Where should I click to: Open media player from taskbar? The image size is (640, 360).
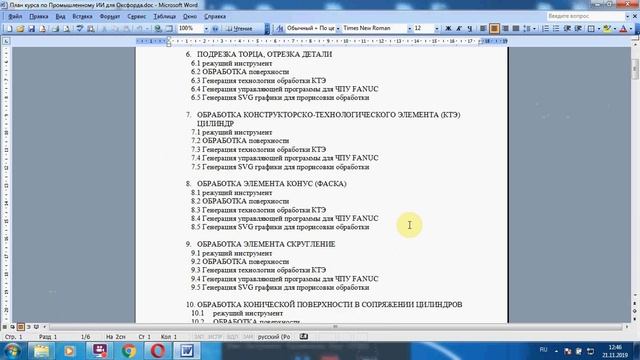(69, 351)
